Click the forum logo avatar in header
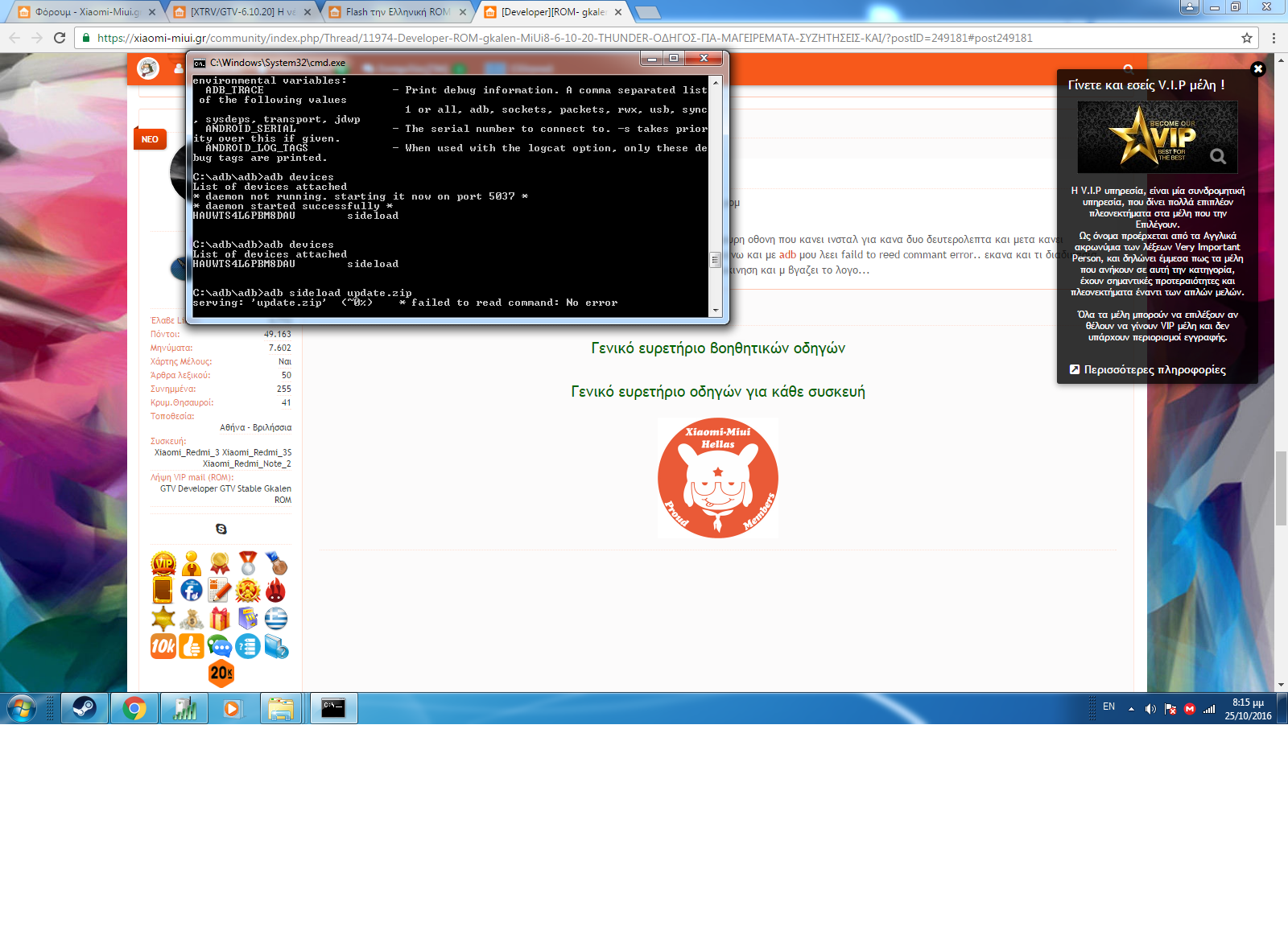The image size is (1288, 931). (x=148, y=68)
